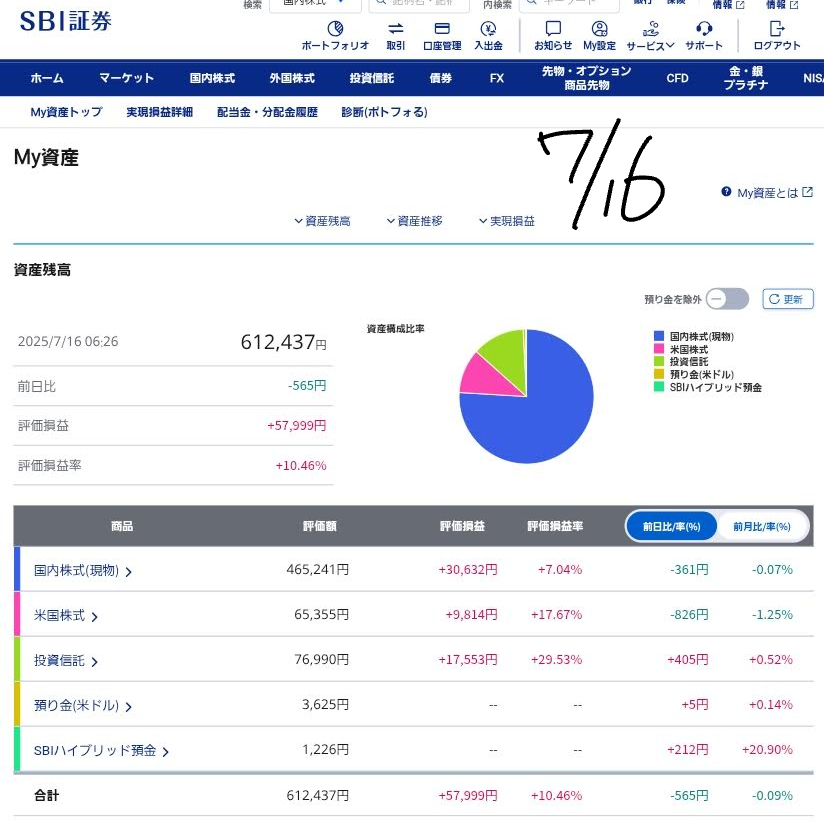Expand the サービス dropdown chevron
The width and height of the screenshot is (824, 827).
pos(670,45)
